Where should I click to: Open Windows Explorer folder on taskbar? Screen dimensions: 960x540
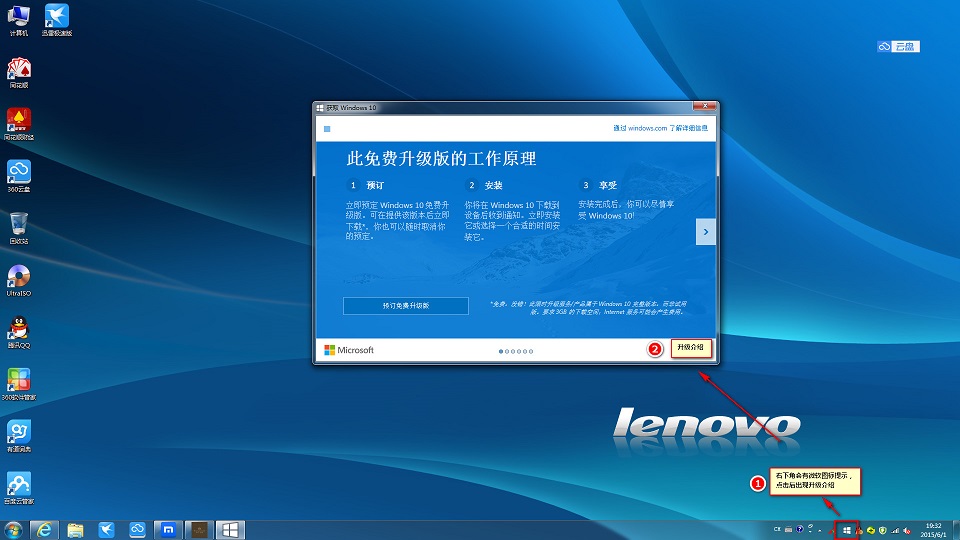(x=75, y=530)
